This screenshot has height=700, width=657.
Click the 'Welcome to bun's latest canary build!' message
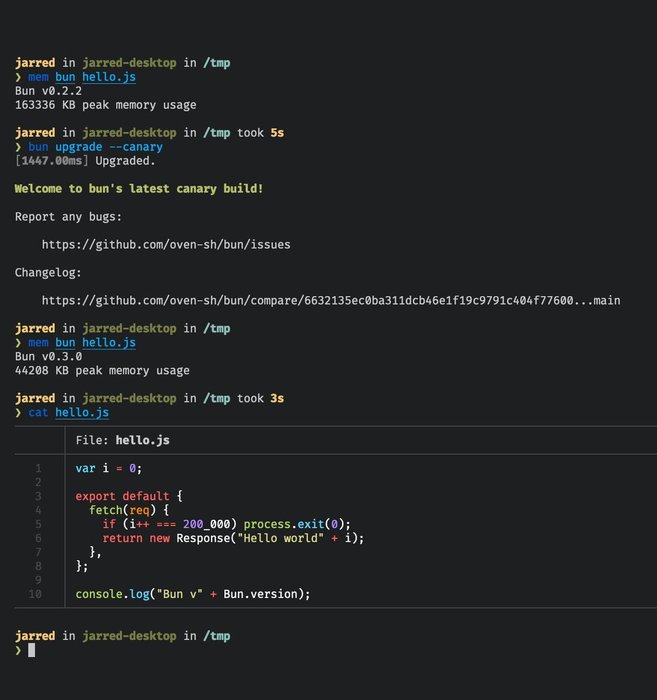pos(139,188)
